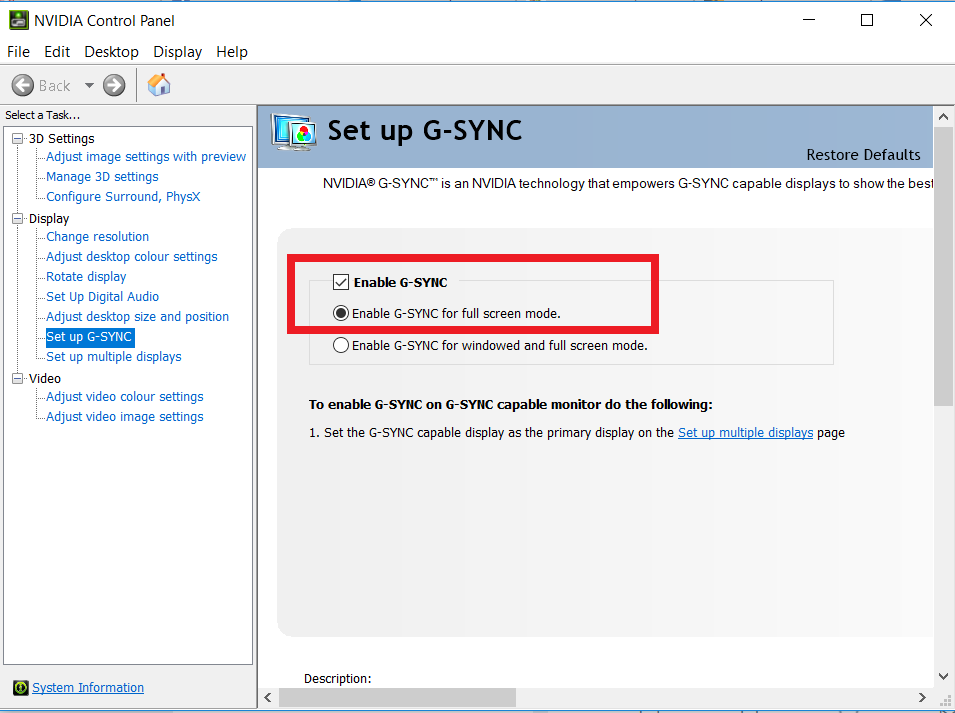The image size is (955, 713).
Task: Close the NVIDIA Control Panel window
Action: pyautogui.click(x=926, y=20)
